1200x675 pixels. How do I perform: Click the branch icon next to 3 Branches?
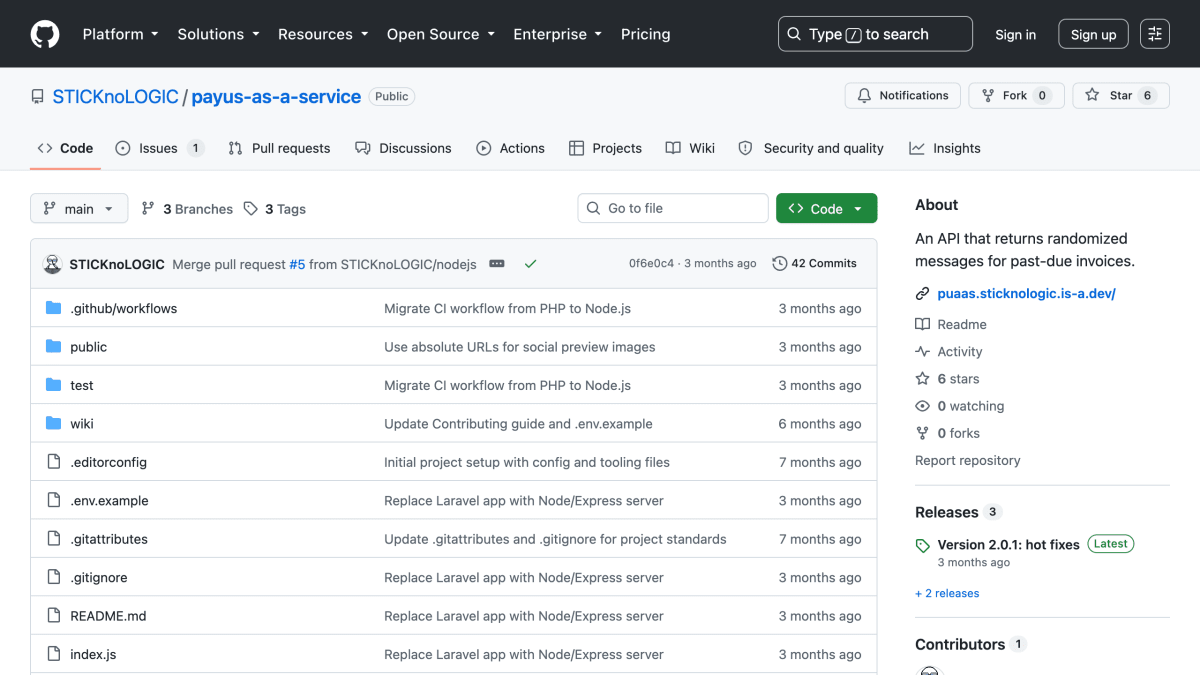148,209
